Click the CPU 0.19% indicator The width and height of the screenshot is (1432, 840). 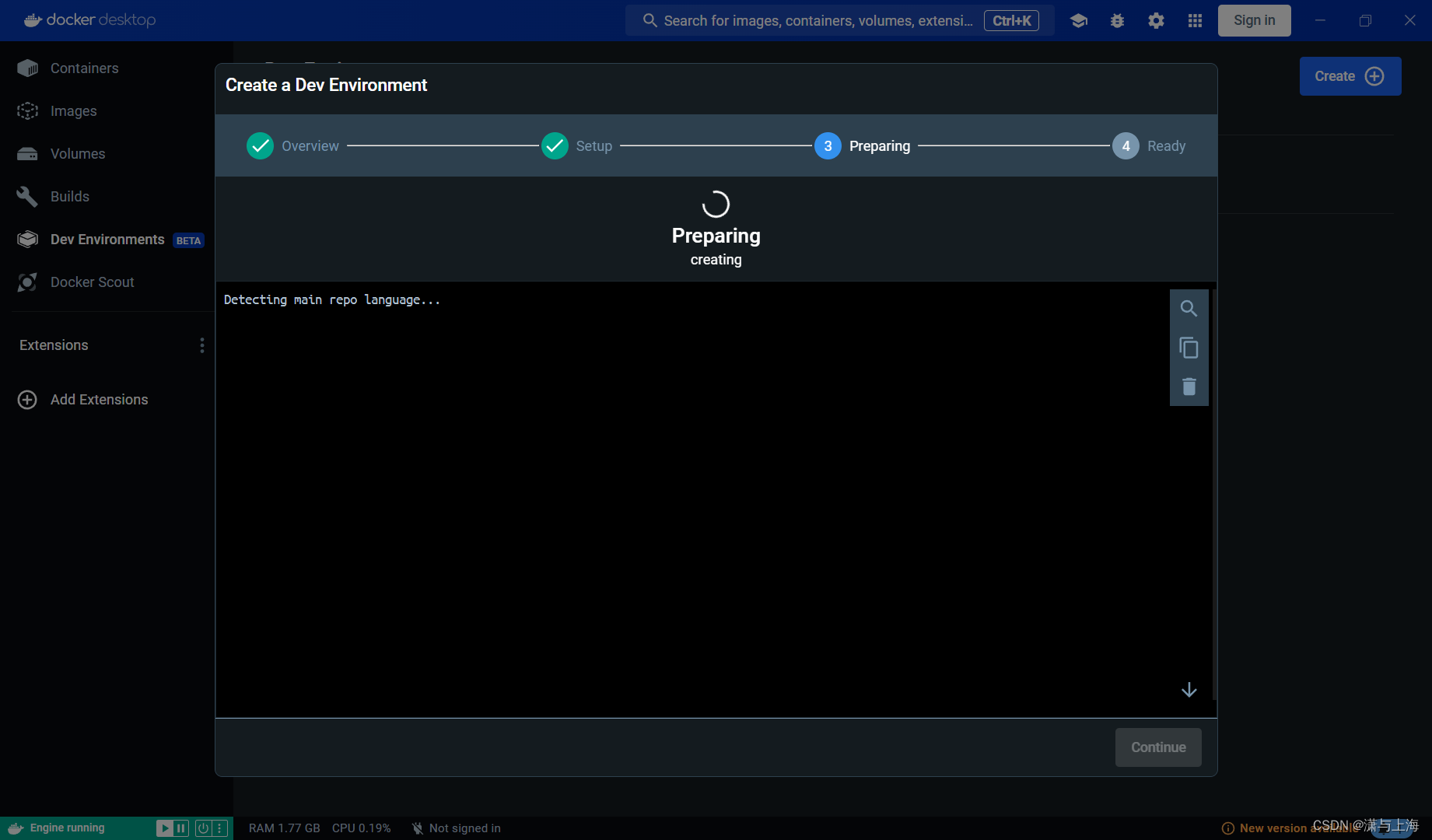(x=362, y=828)
